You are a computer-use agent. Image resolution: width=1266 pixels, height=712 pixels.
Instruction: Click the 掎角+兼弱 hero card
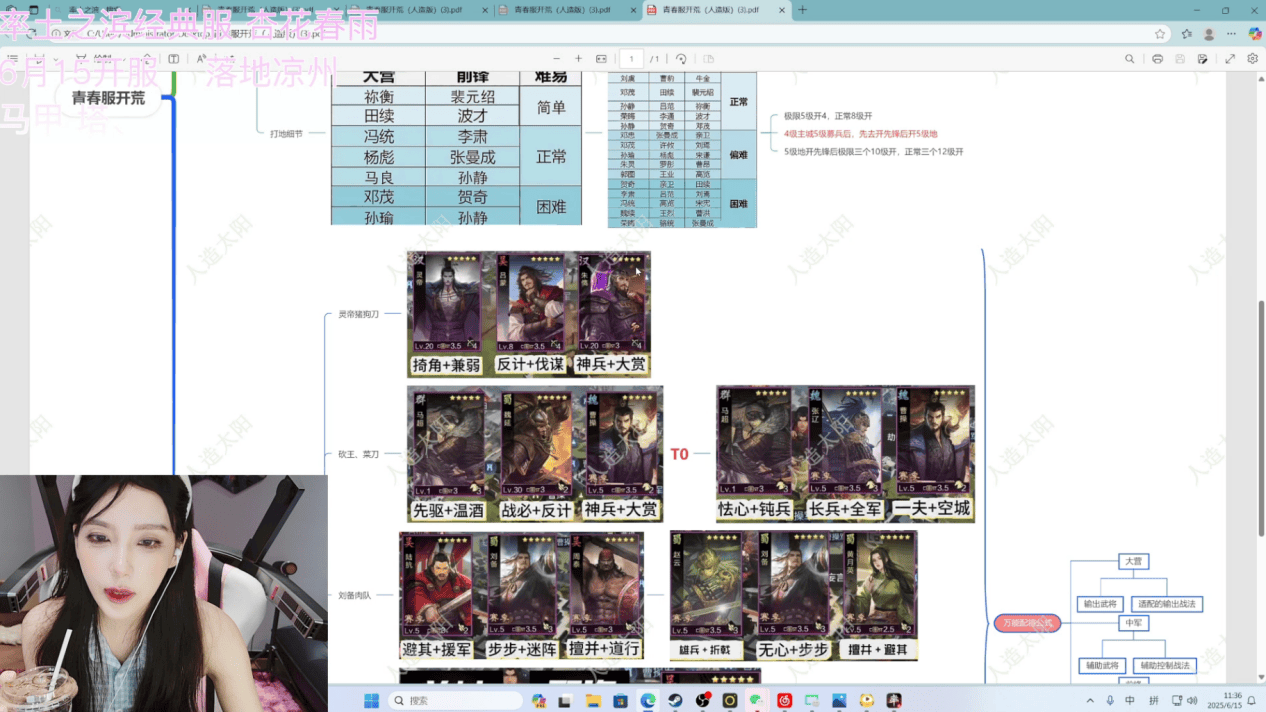pos(447,314)
